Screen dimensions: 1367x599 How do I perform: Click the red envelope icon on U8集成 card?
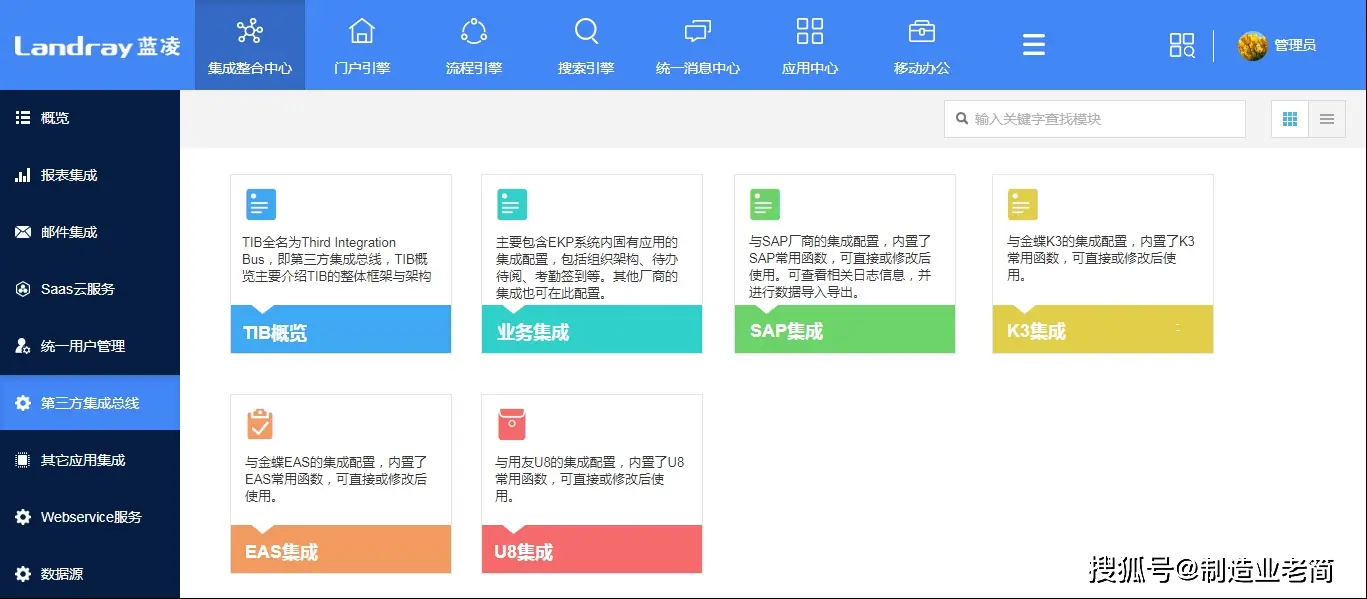(512, 424)
